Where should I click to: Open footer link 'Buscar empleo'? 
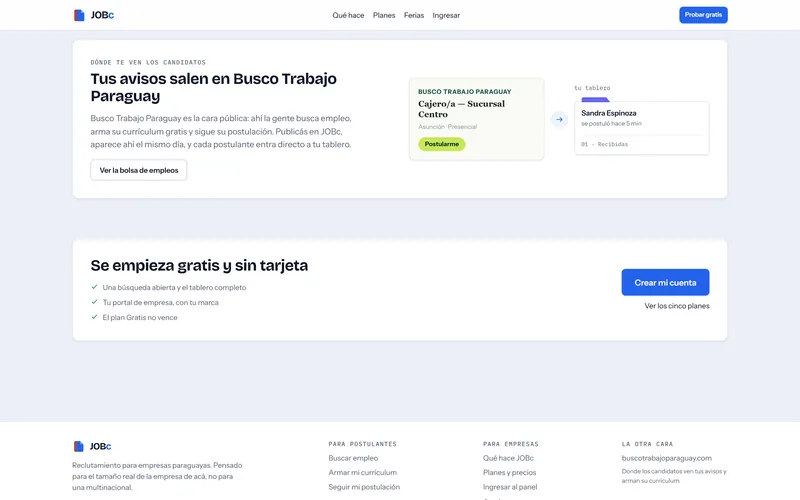tap(353, 458)
